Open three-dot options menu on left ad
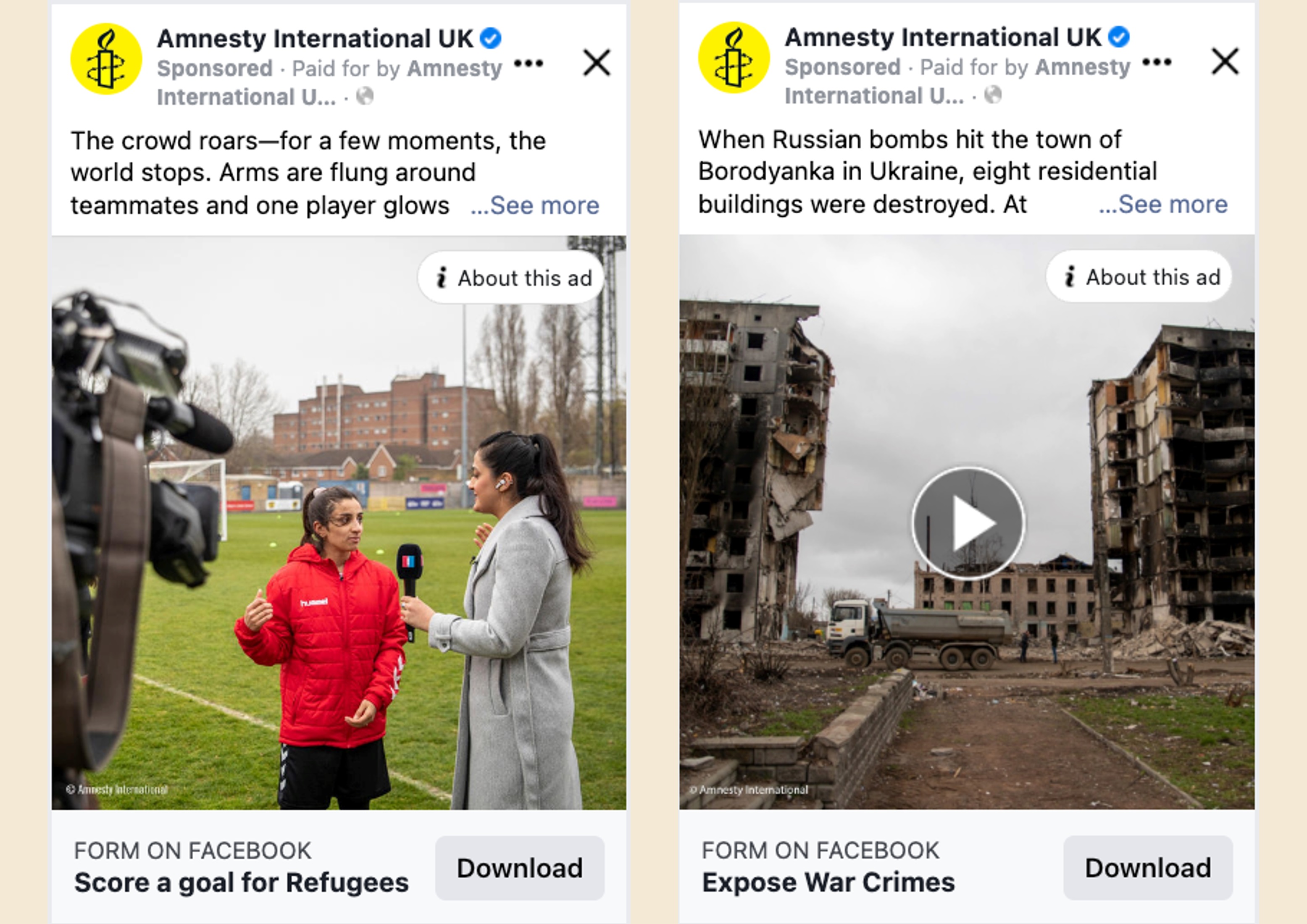Screen dimensions: 1307x924 [528, 63]
